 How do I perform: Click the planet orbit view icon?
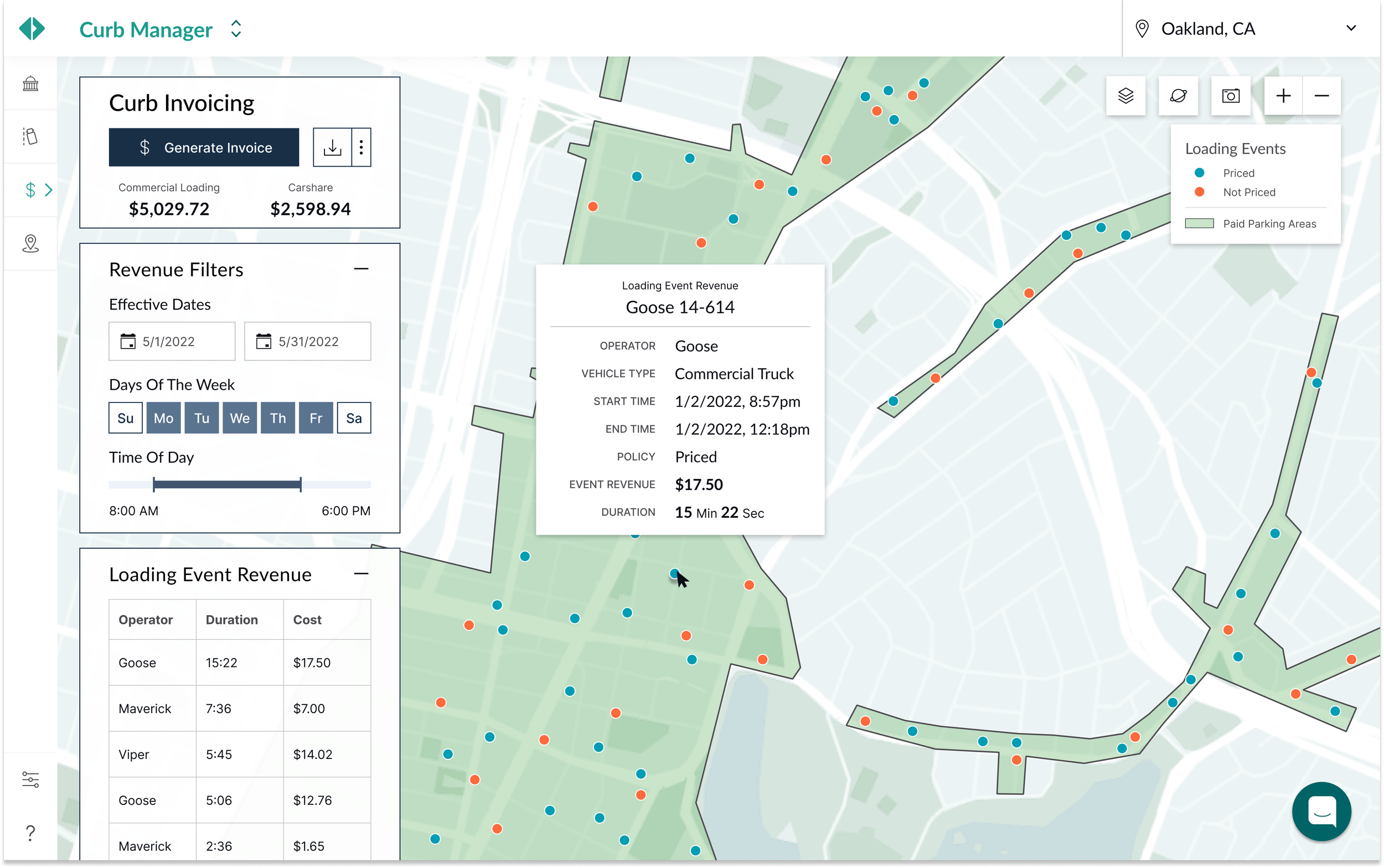pos(1178,96)
